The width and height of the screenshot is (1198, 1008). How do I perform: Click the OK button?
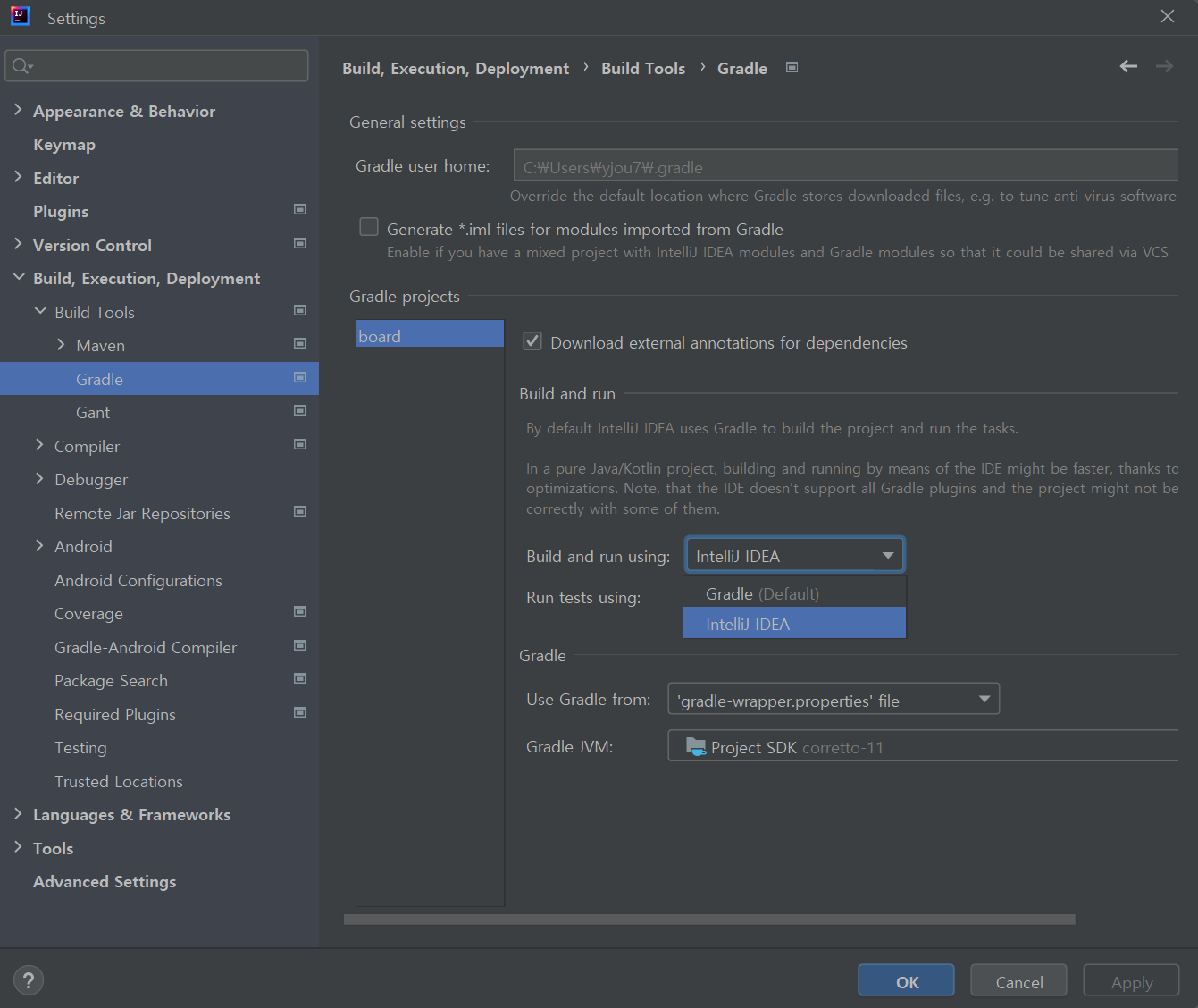906,981
